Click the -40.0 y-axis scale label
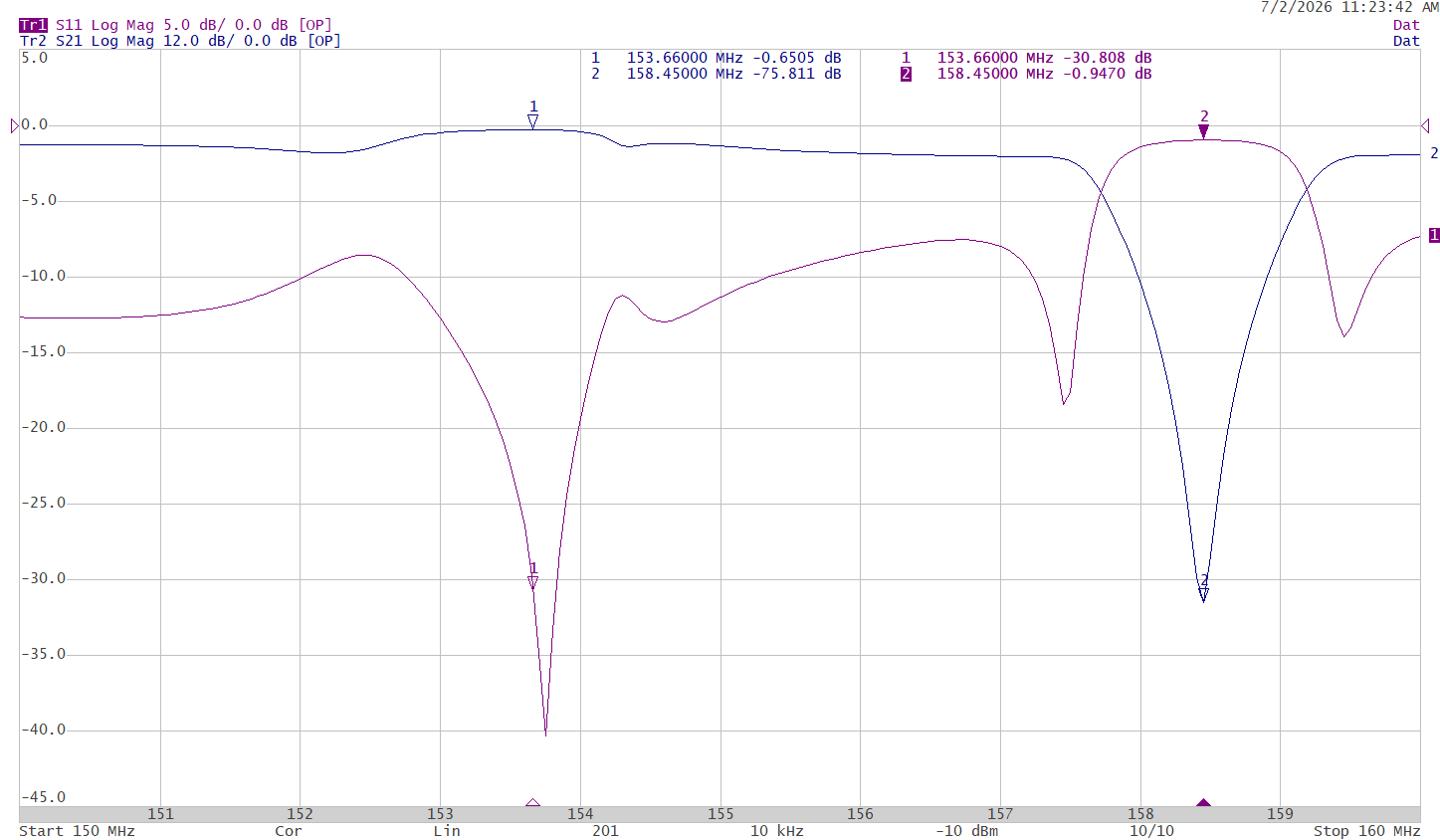The width and height of the screenshot is (1440, 840). [x=43, y=731]
